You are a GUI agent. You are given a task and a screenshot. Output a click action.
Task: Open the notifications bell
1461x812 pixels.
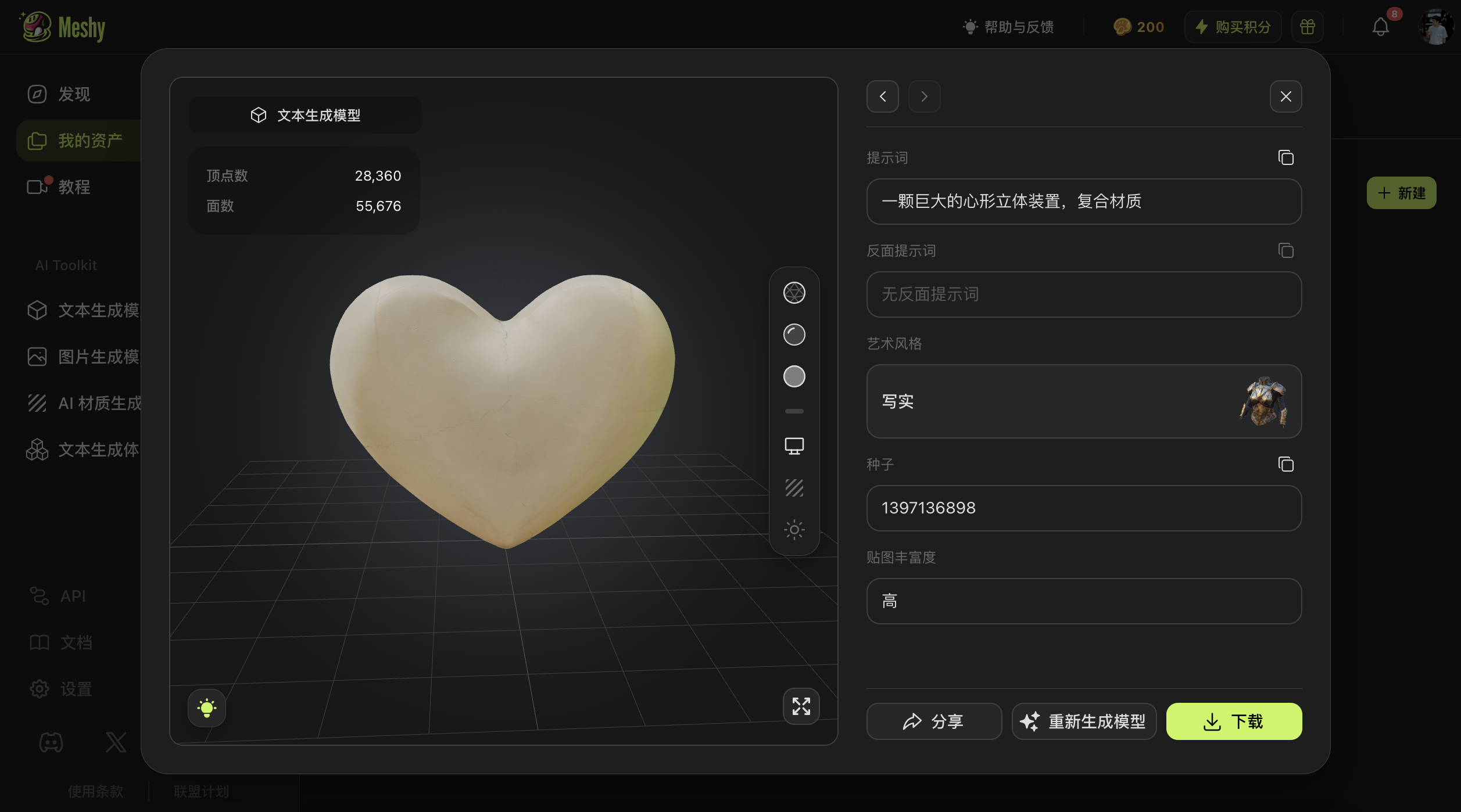[1381, 27]
